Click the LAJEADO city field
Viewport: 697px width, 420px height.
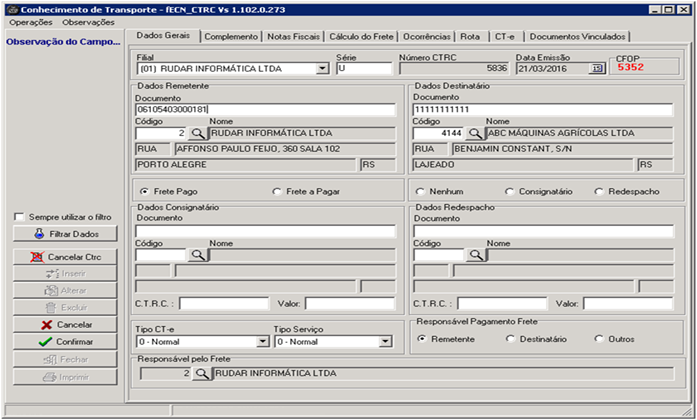pos(523,165)
